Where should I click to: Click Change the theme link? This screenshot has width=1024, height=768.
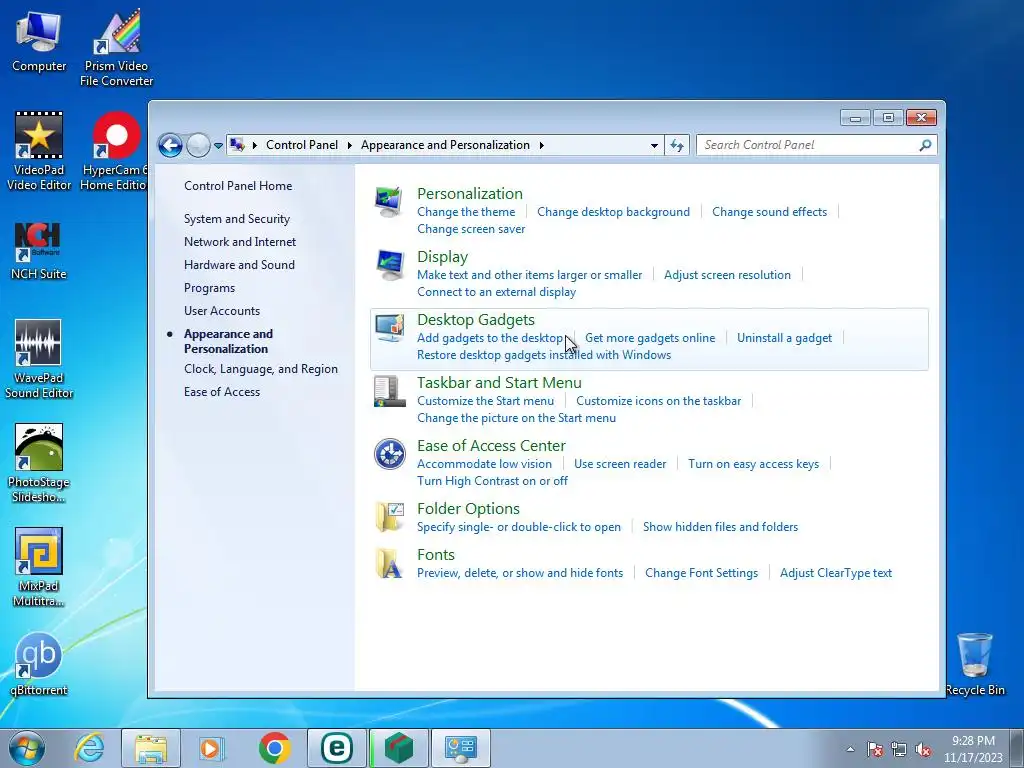(466, 212)
